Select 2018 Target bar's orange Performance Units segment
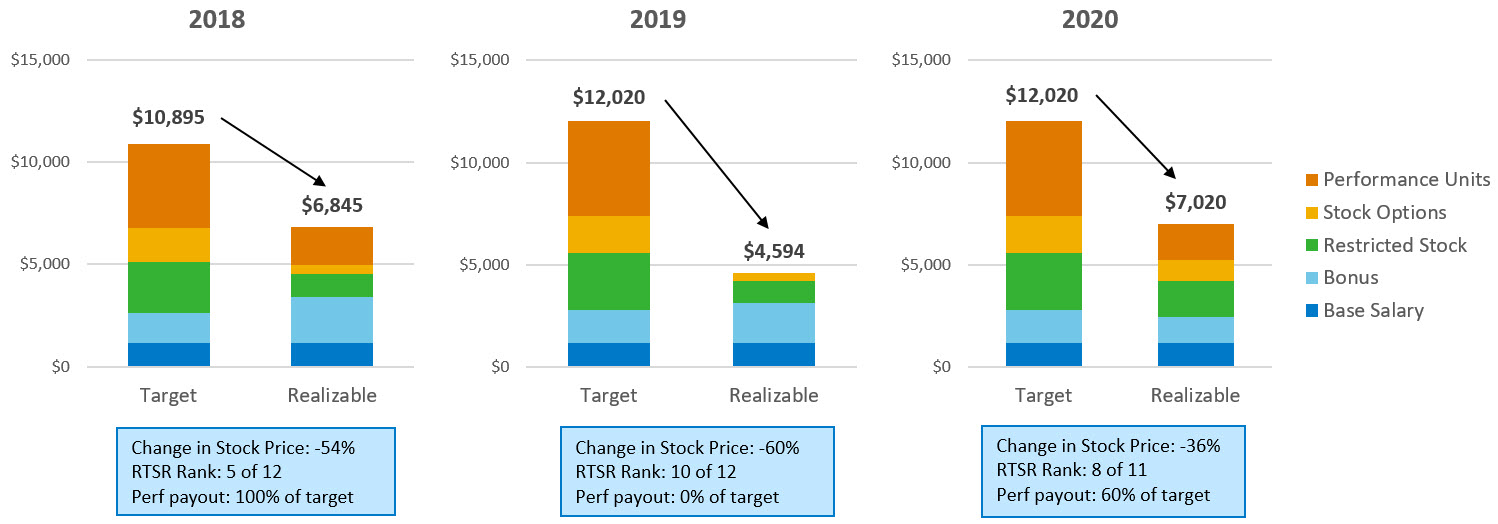 [x=168, y=186]
